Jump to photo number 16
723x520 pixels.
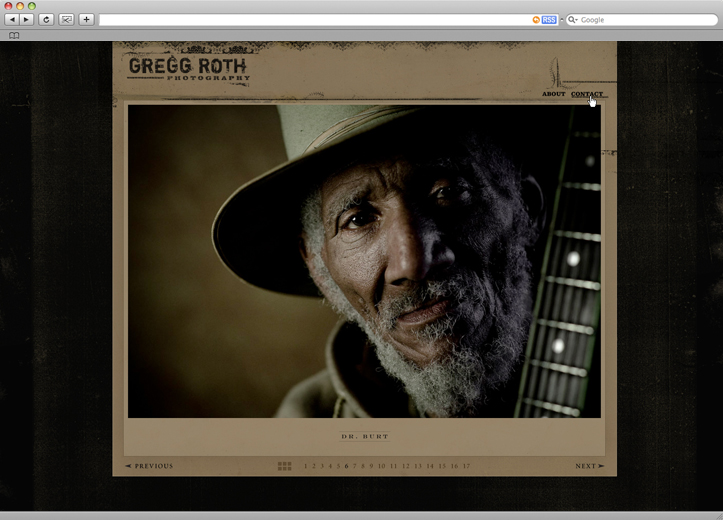tap(455, 466)
